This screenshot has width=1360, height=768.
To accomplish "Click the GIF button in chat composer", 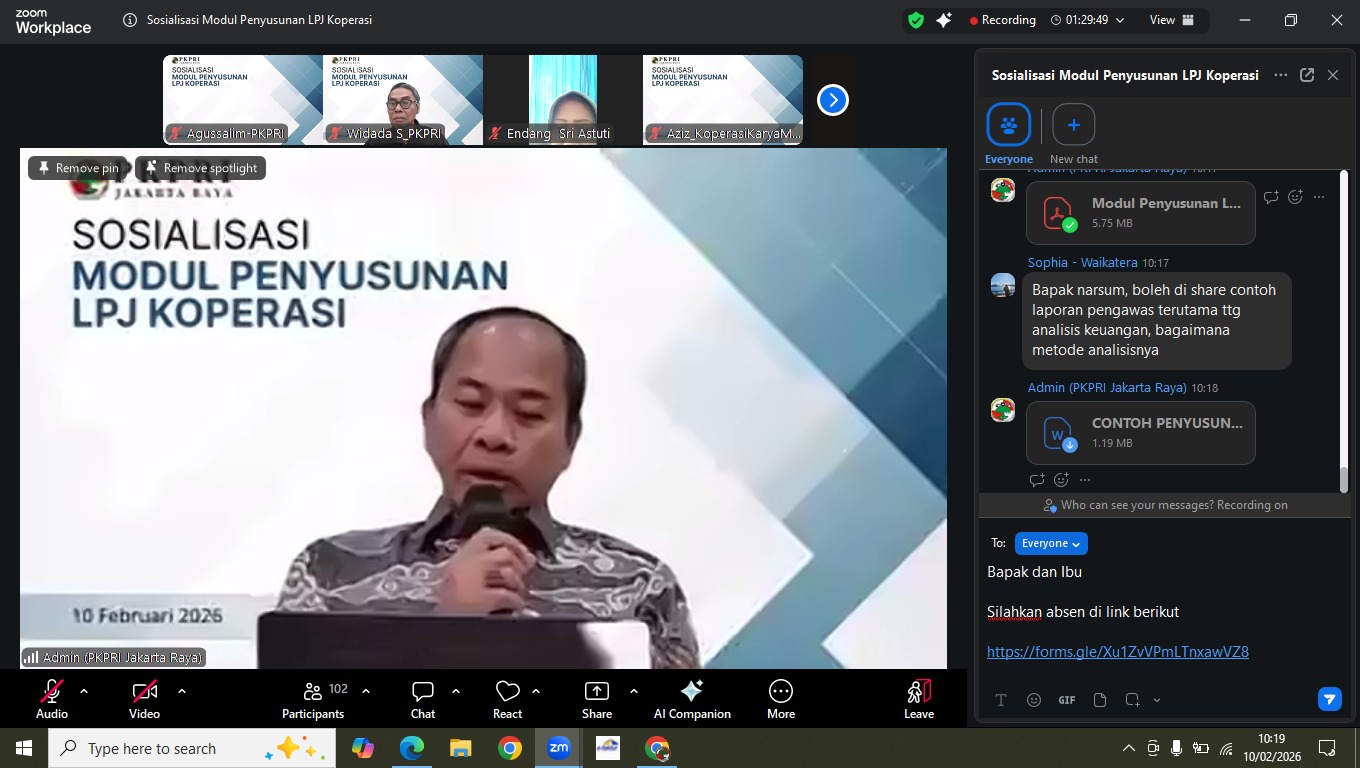I will click(1067, 700).
